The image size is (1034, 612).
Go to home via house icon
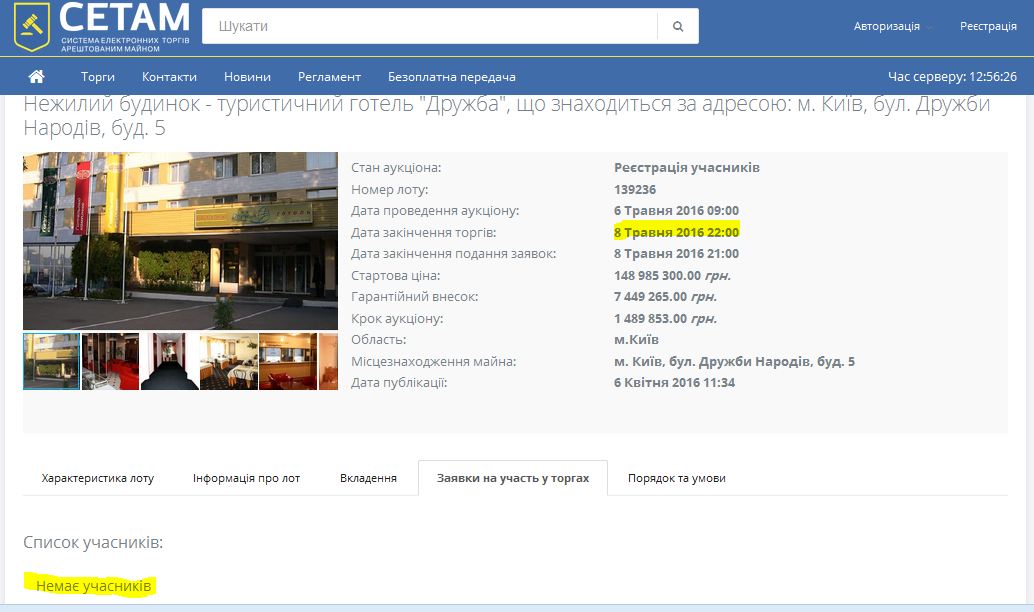pyautogui.click(x=37, y=77)
